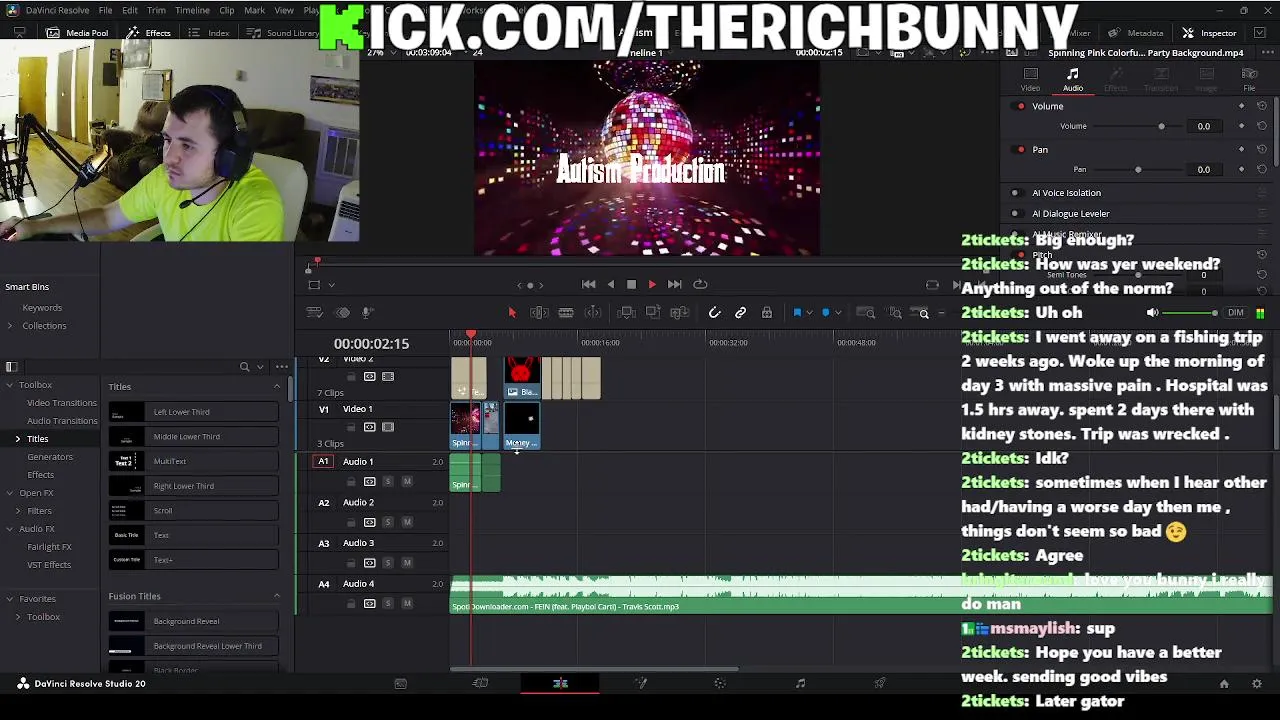Open the Timeline menu
This screenshot has height=720, width=1280.
[x=192, y=10]
